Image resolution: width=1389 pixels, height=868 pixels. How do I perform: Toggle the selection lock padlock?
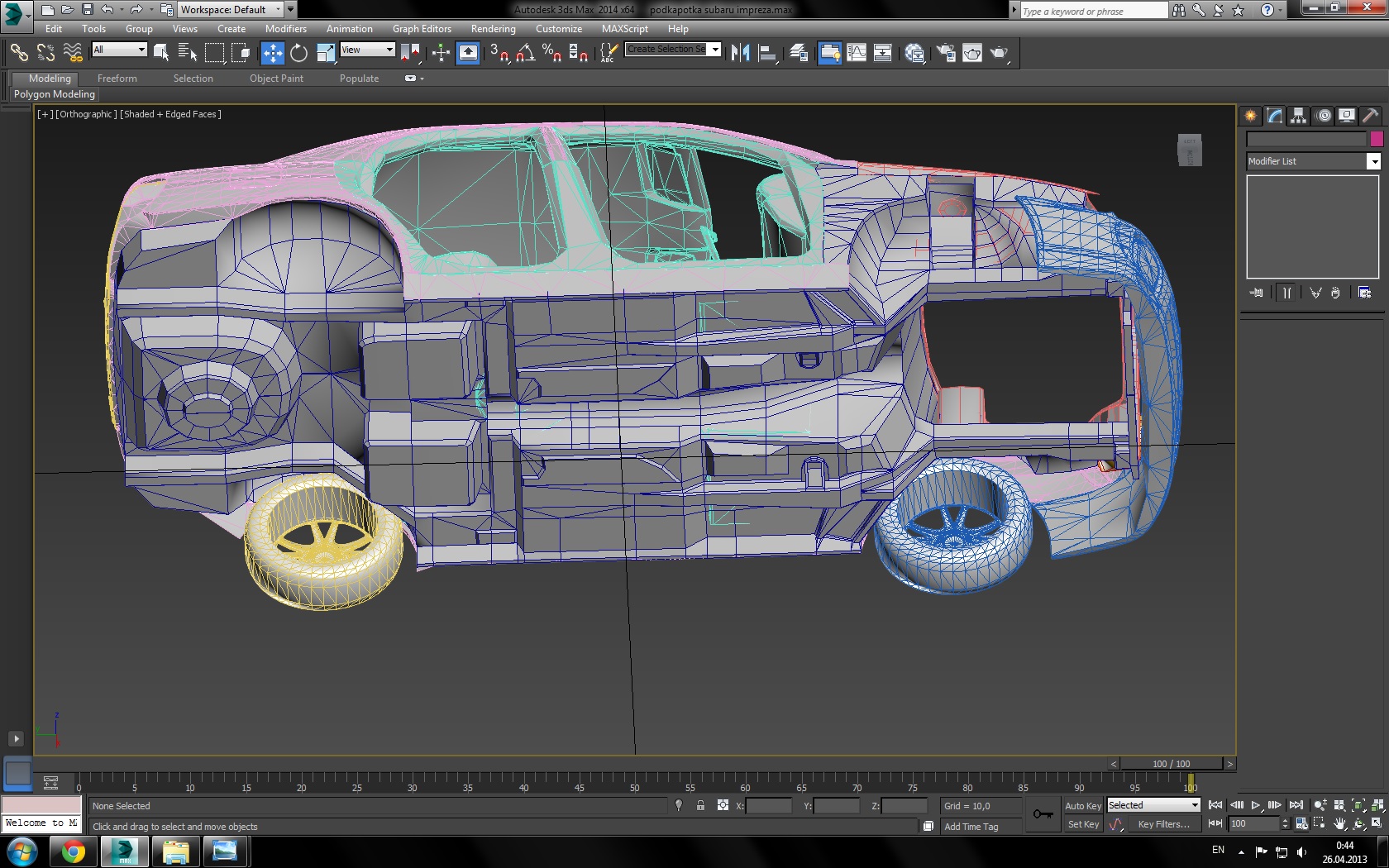click(700, 806)
